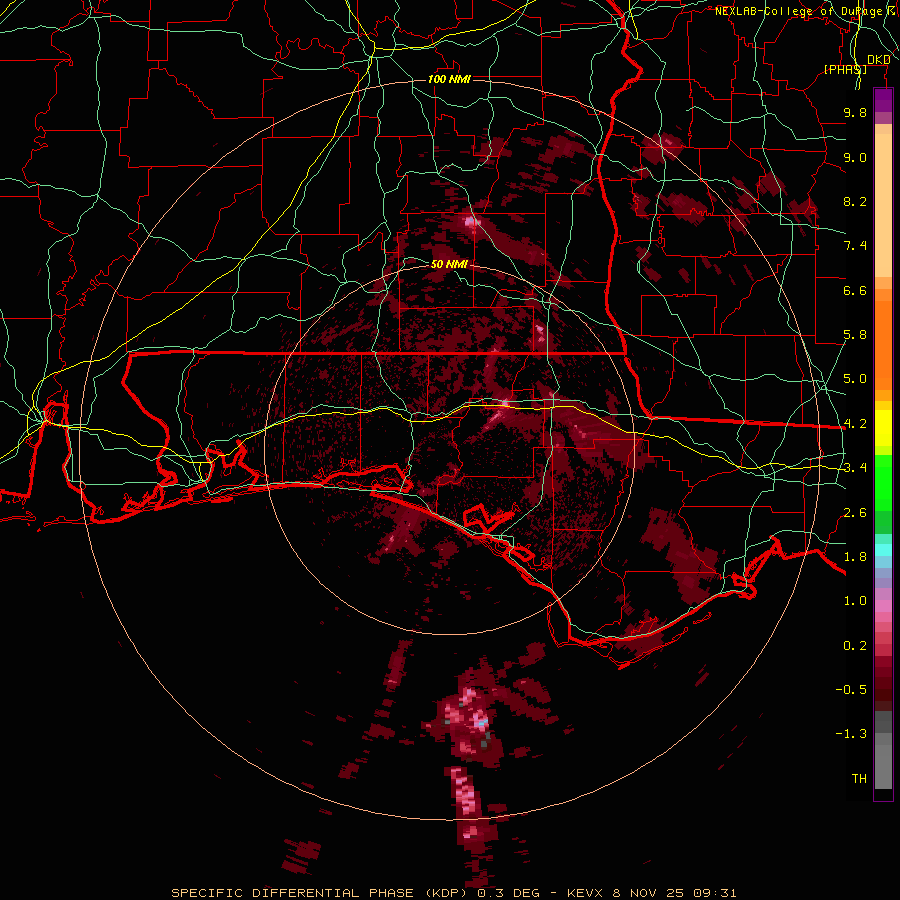Click the DKD legend title

[879, 60]
